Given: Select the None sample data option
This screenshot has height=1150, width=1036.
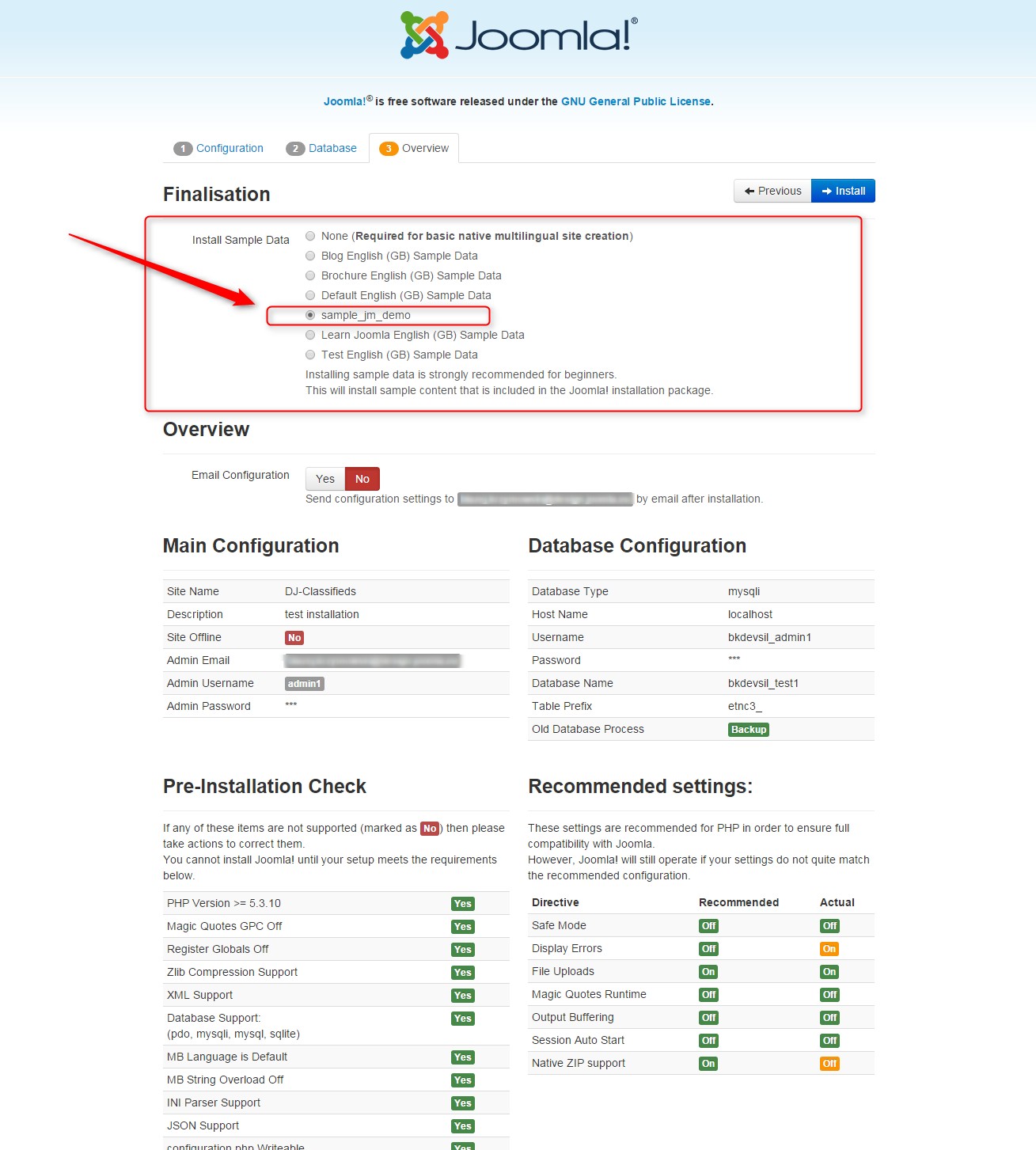Looking at the screenshot, I should pyautogui.click(x=310, y=236).
